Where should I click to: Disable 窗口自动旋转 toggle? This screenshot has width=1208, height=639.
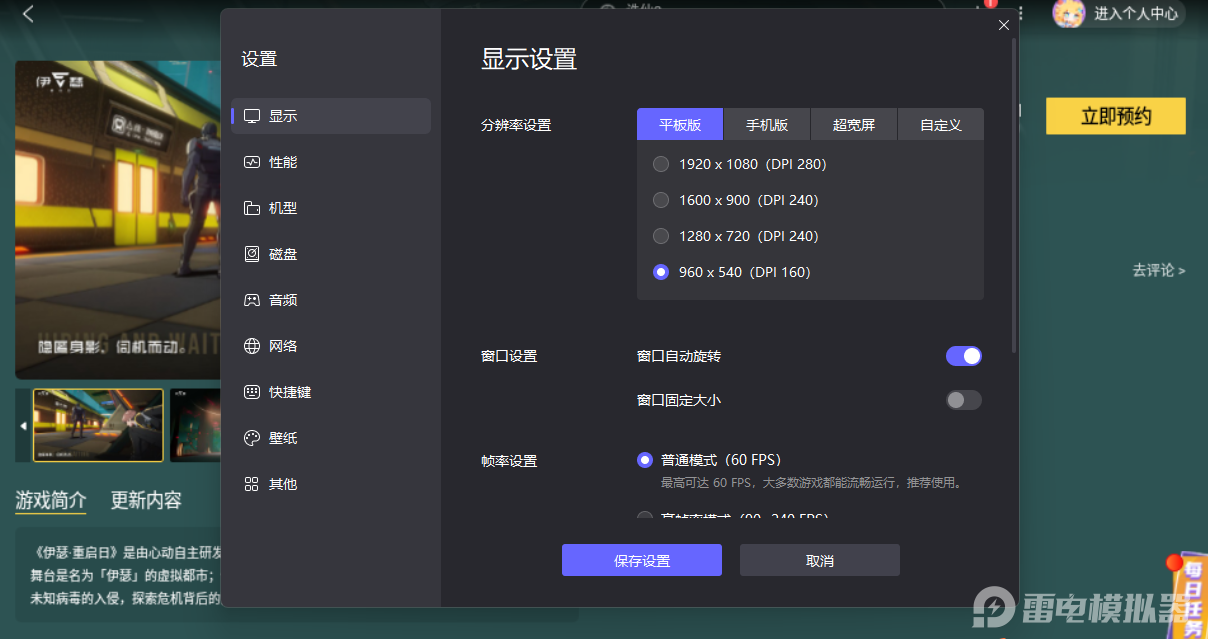click(x=963, y=356)
